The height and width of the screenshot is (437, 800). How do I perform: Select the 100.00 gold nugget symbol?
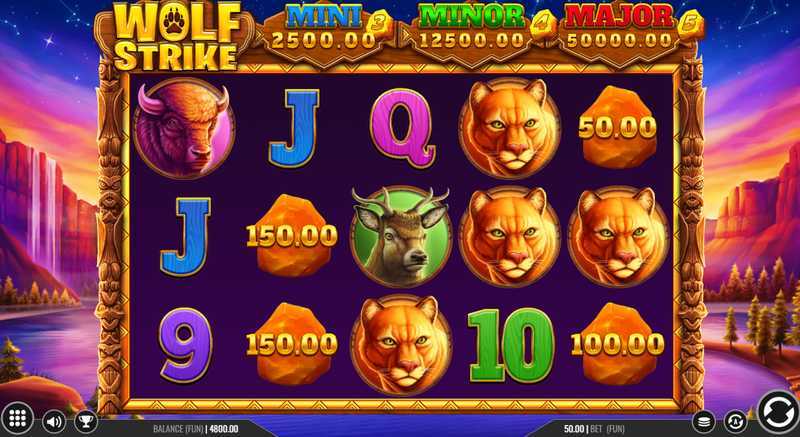[617, 344]
